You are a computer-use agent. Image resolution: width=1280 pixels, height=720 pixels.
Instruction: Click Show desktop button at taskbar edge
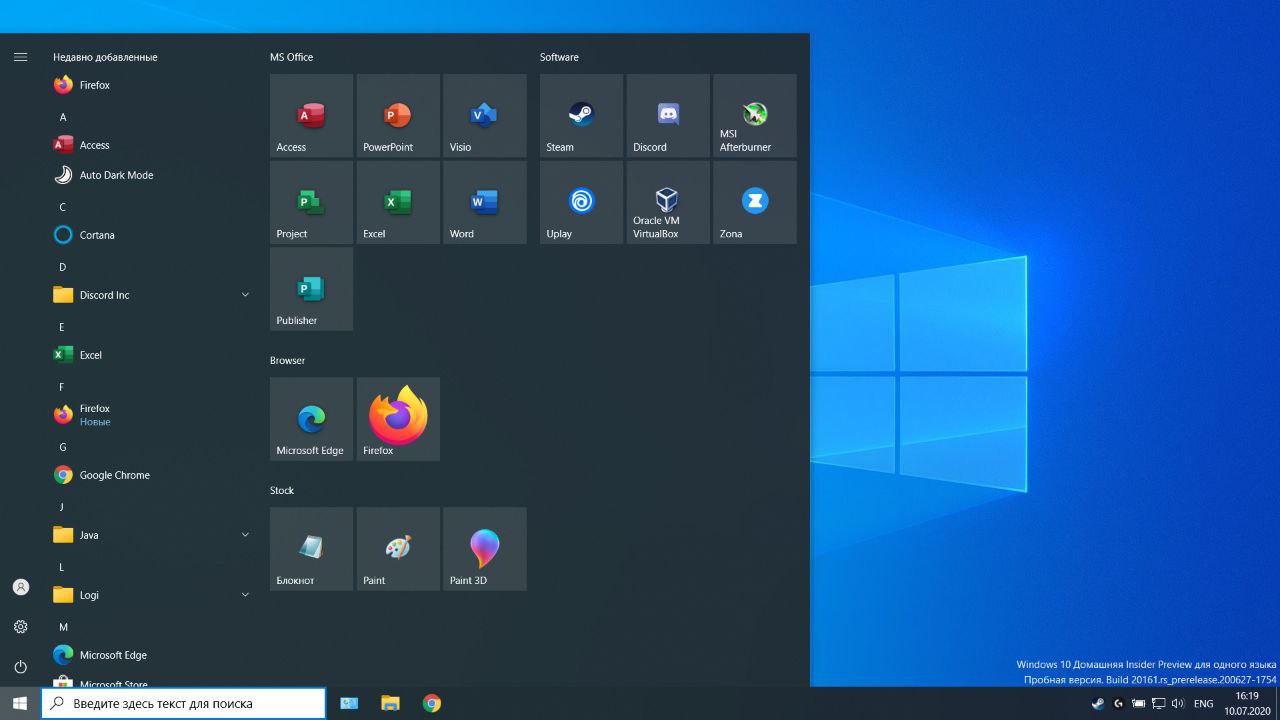point(1277,703)
